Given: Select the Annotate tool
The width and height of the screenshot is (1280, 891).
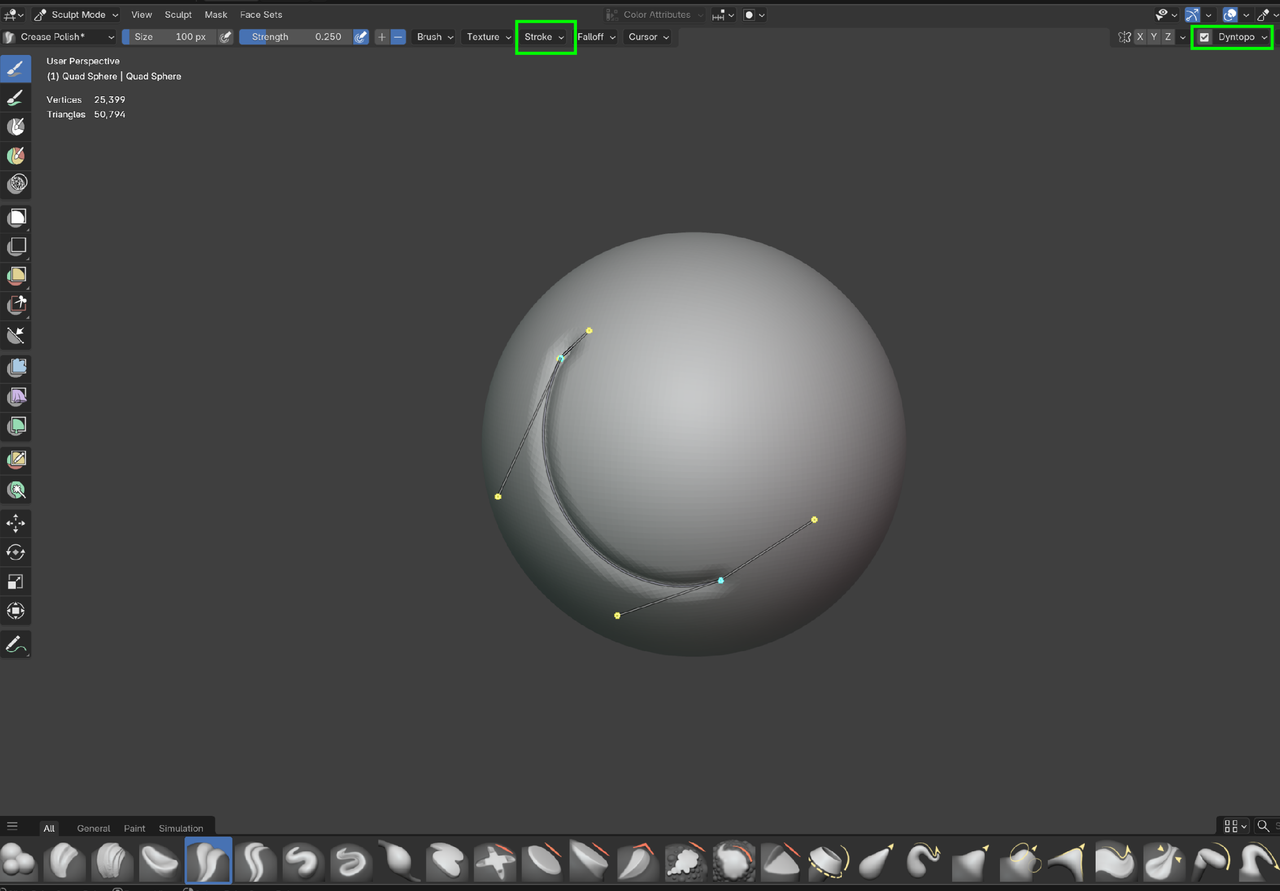Looking at the screenshot, I should [x=16, y=645].
